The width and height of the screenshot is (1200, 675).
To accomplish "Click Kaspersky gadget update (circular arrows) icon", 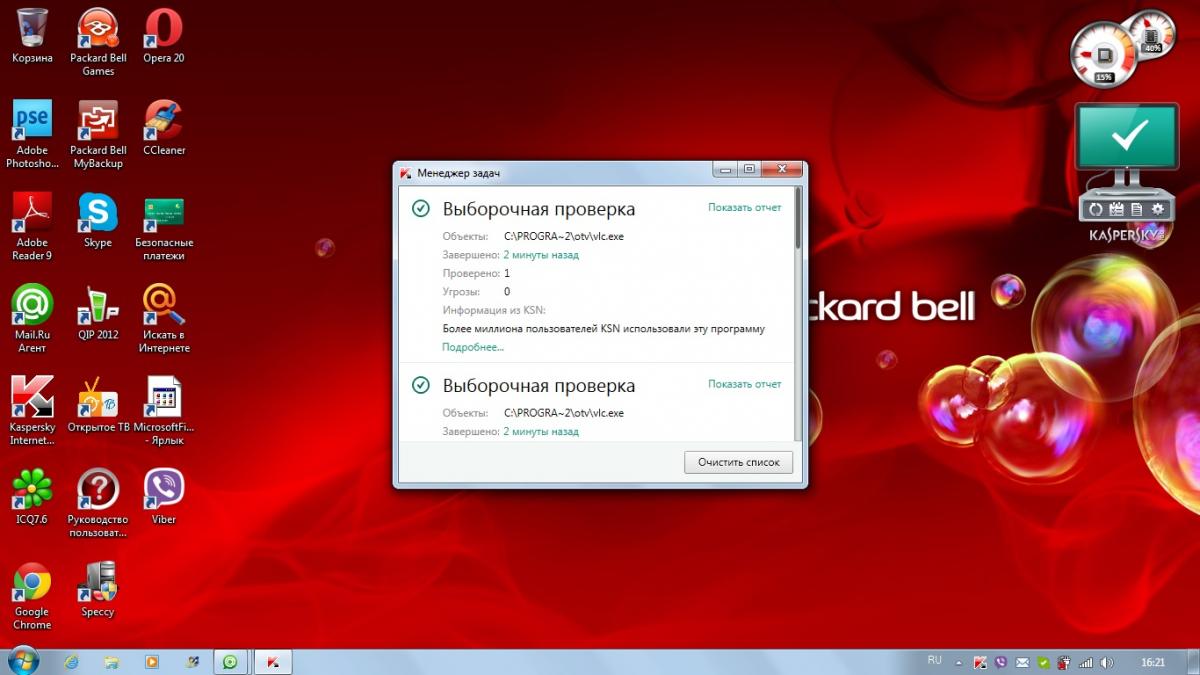I will (x=1096, y=209).
